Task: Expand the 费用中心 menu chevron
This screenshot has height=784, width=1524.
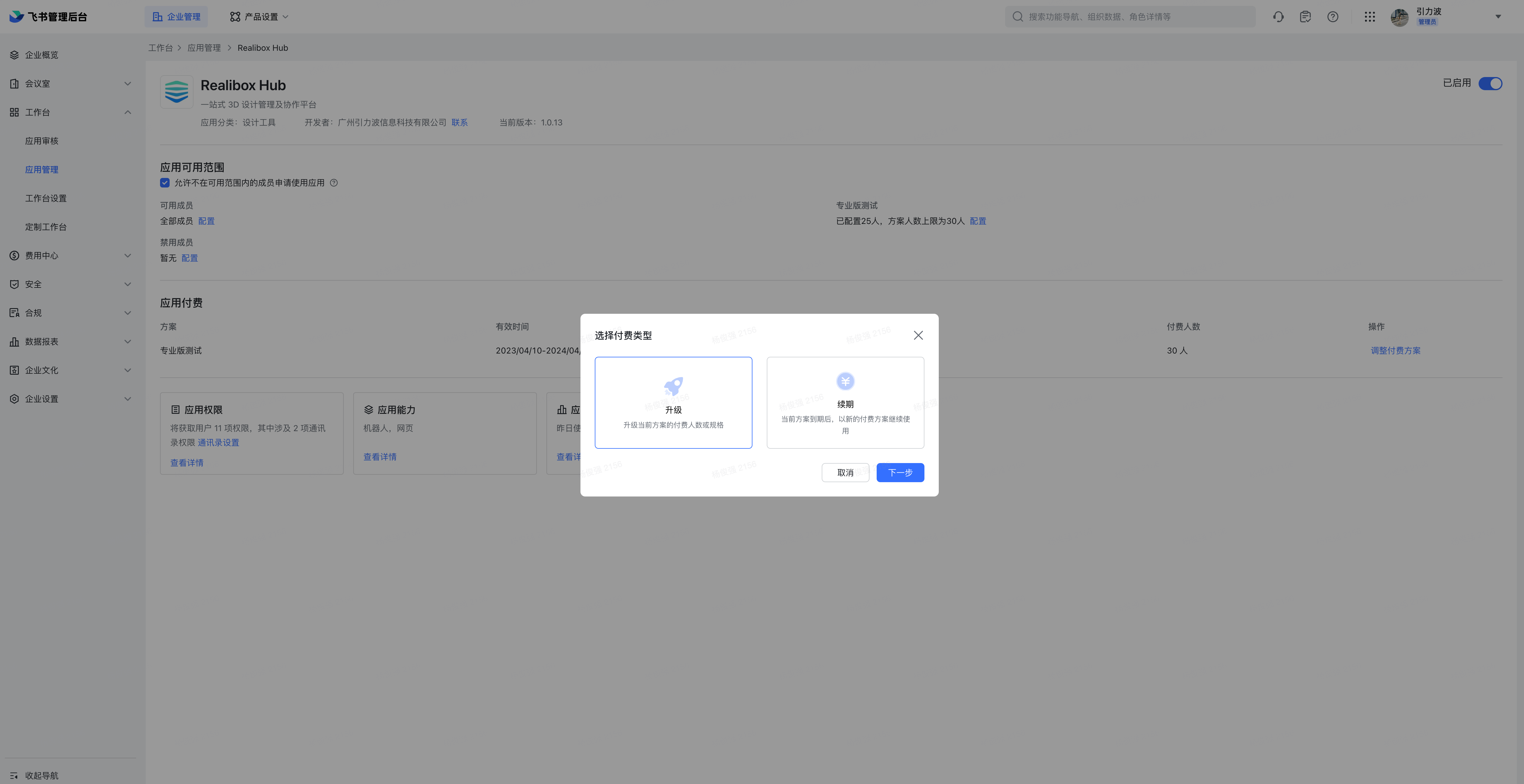Action: tap(127, 256)
